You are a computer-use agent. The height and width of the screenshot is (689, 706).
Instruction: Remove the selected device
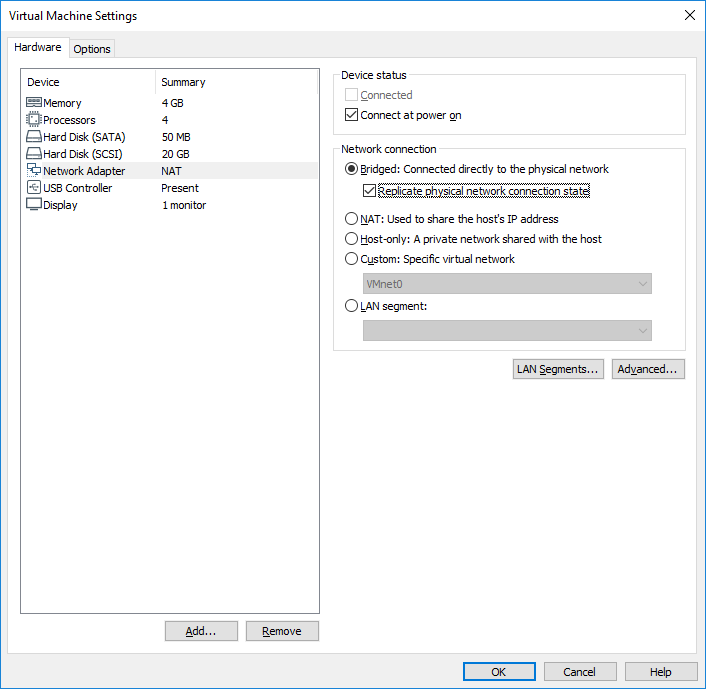tap(282, 631)
